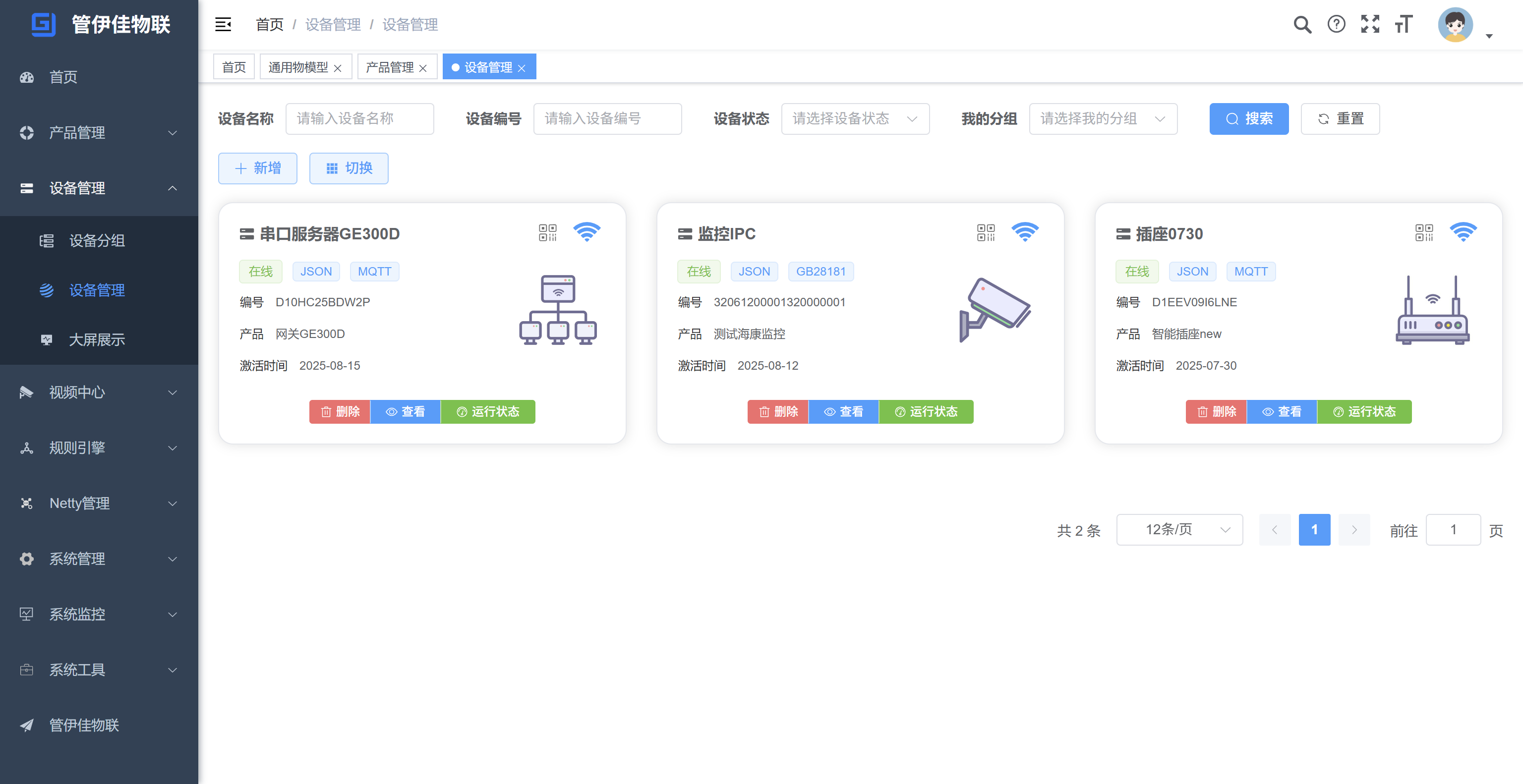Screen dimensions: 1523x784
Task: Click the wifi status icon on 插座0730 card
Action: pos(1463,232)
